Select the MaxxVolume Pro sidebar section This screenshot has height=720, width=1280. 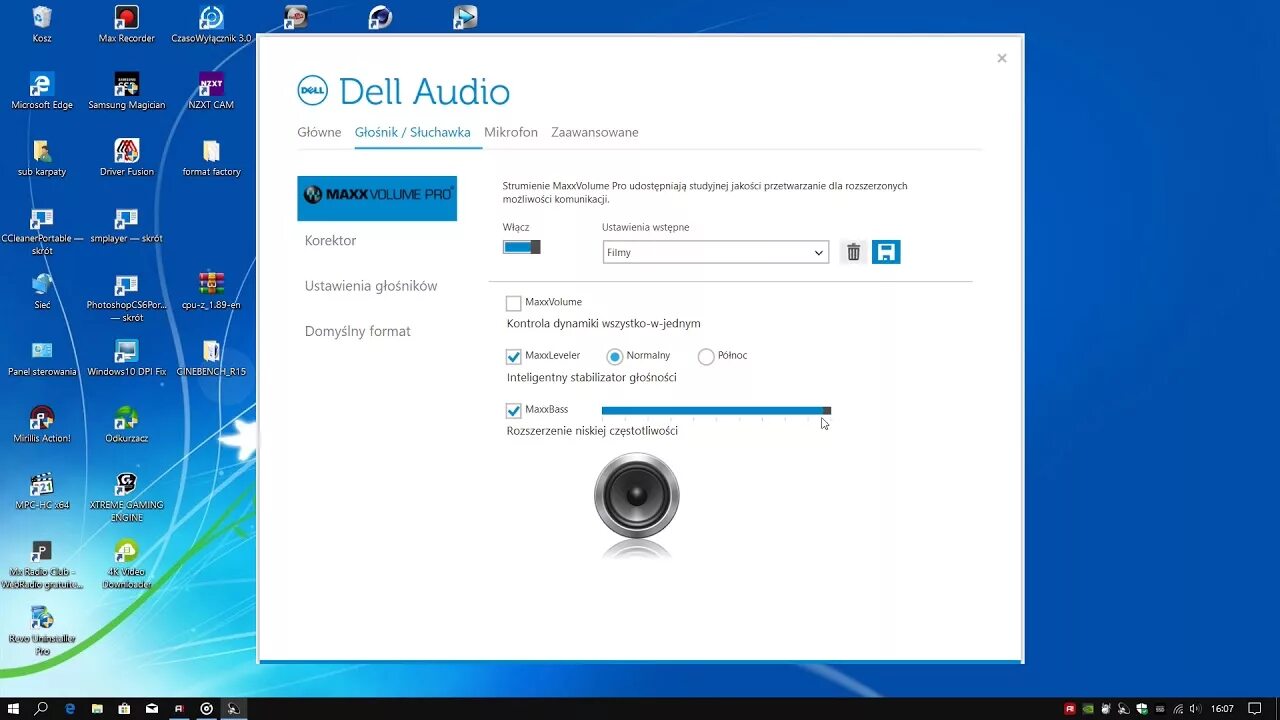(377, 198)
